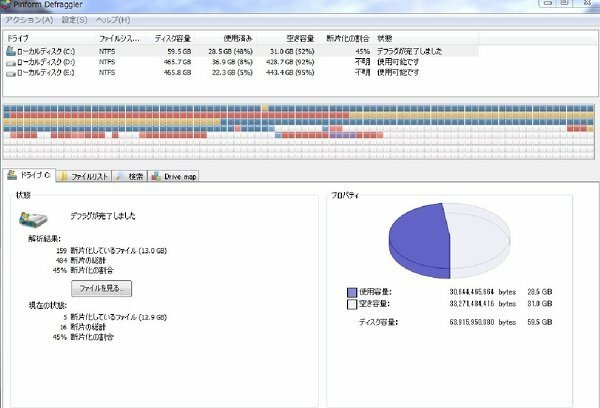
Task: Select the ローカルディスク (C:) drive icon
Action: click(11, 51)
